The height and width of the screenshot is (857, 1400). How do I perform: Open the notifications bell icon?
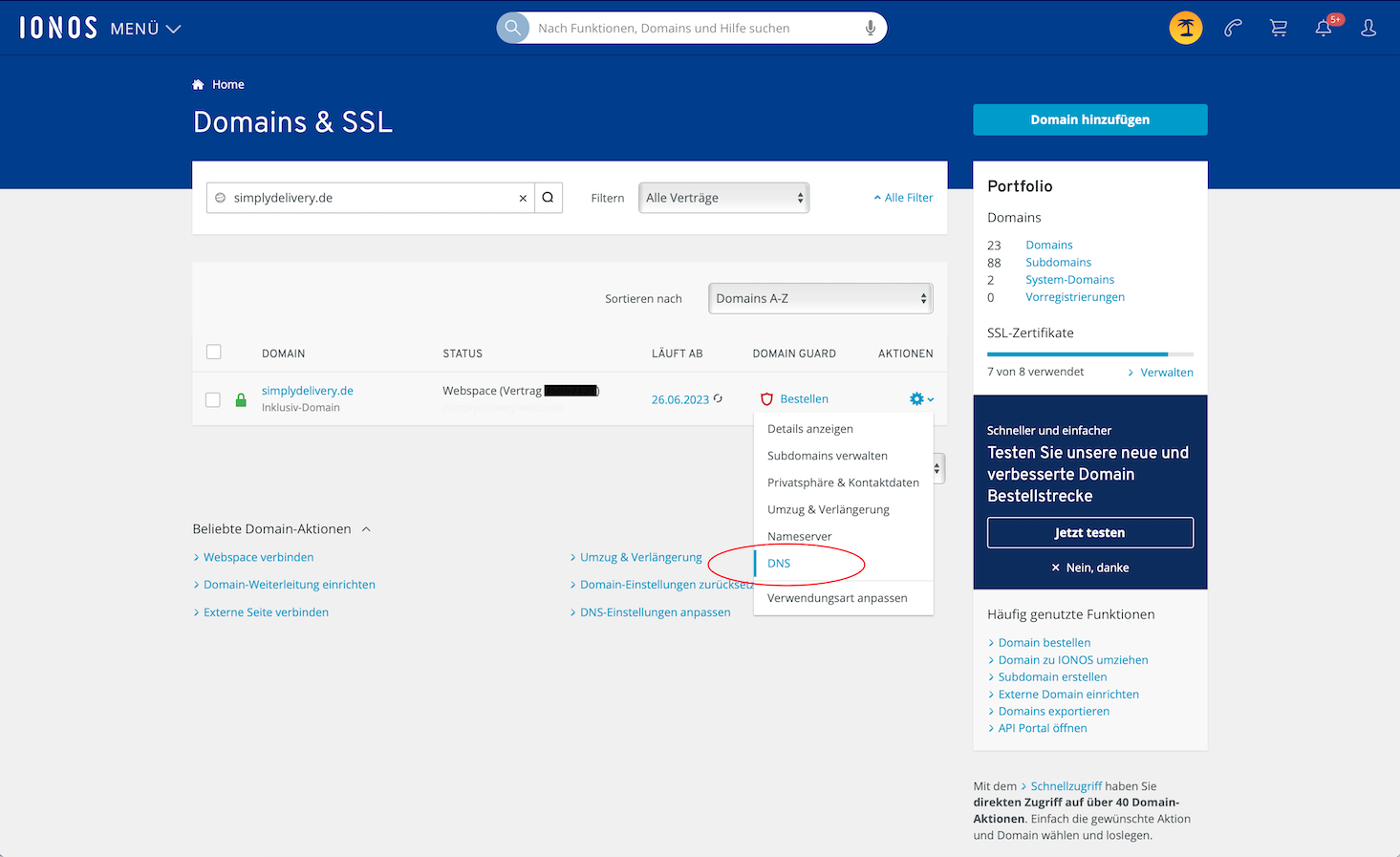(x=1324, y=28)
